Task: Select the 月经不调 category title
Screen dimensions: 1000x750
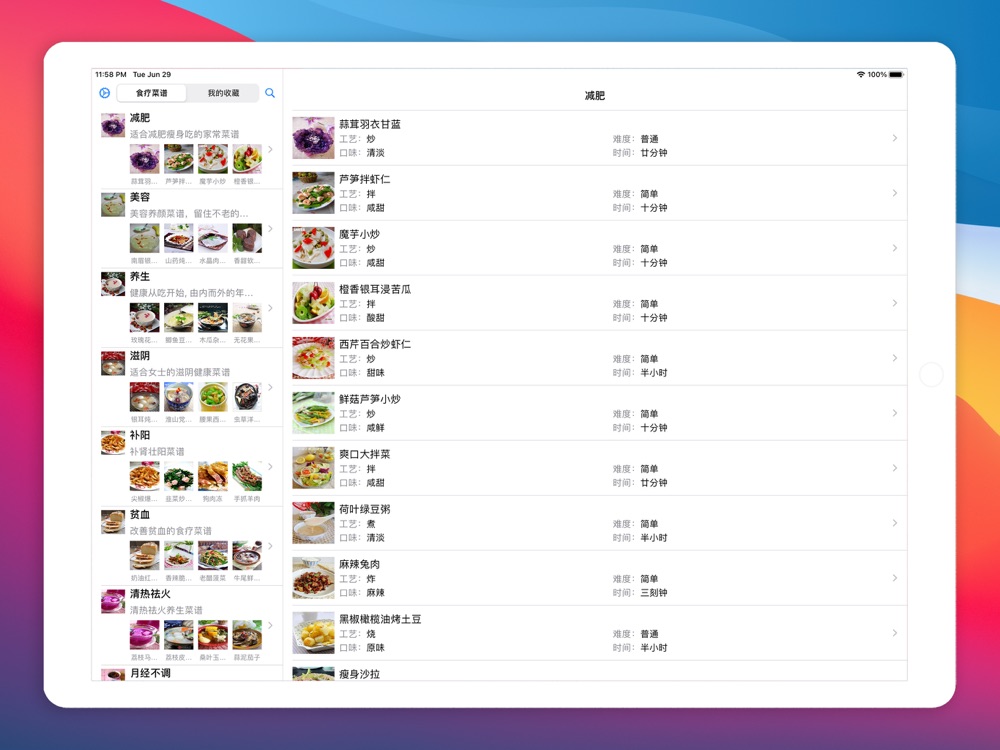Action: (150, 673)
